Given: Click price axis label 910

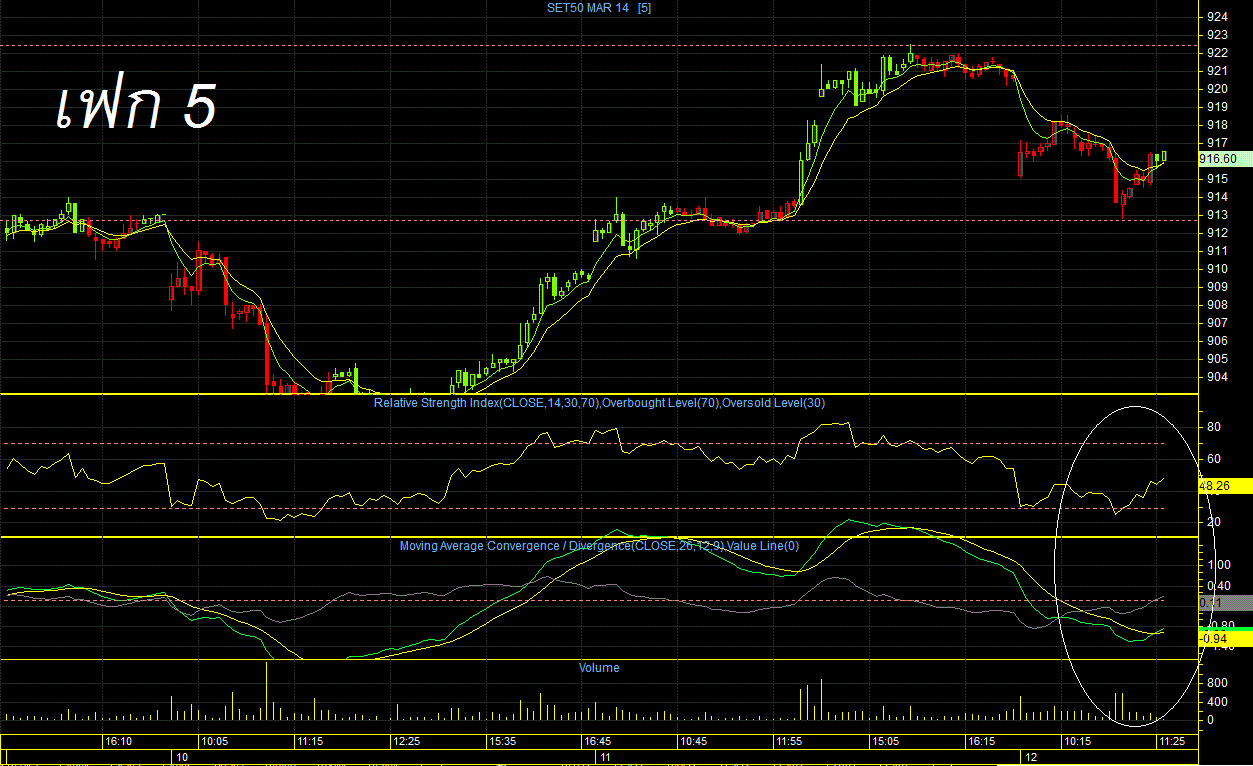Looking at the screenshot, I should [1217, 269].
